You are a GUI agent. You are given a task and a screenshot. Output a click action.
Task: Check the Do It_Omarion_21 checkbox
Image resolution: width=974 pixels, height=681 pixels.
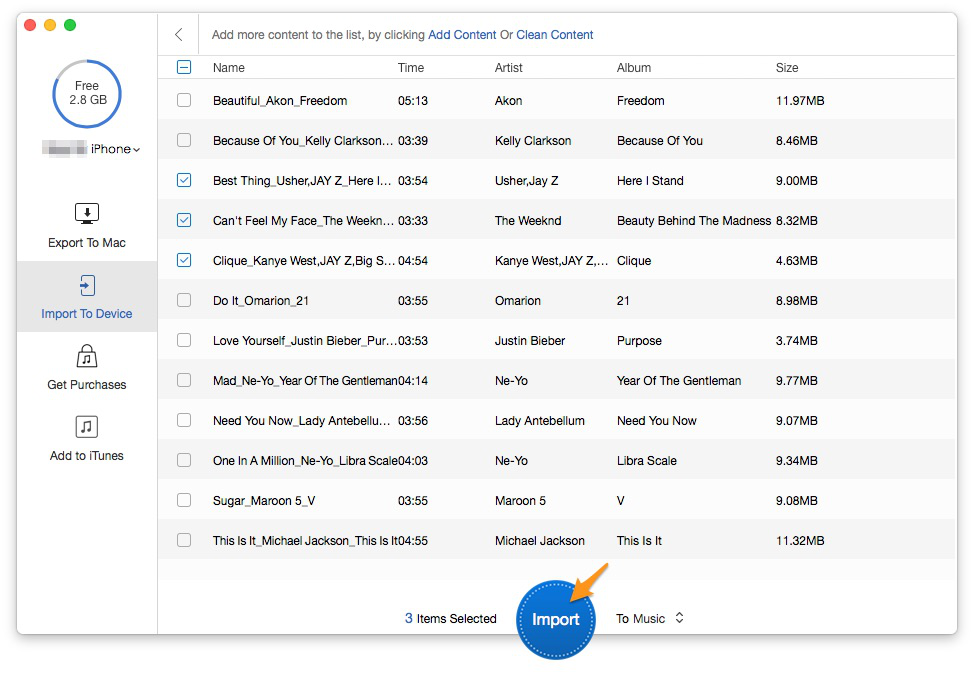point(184,300)
